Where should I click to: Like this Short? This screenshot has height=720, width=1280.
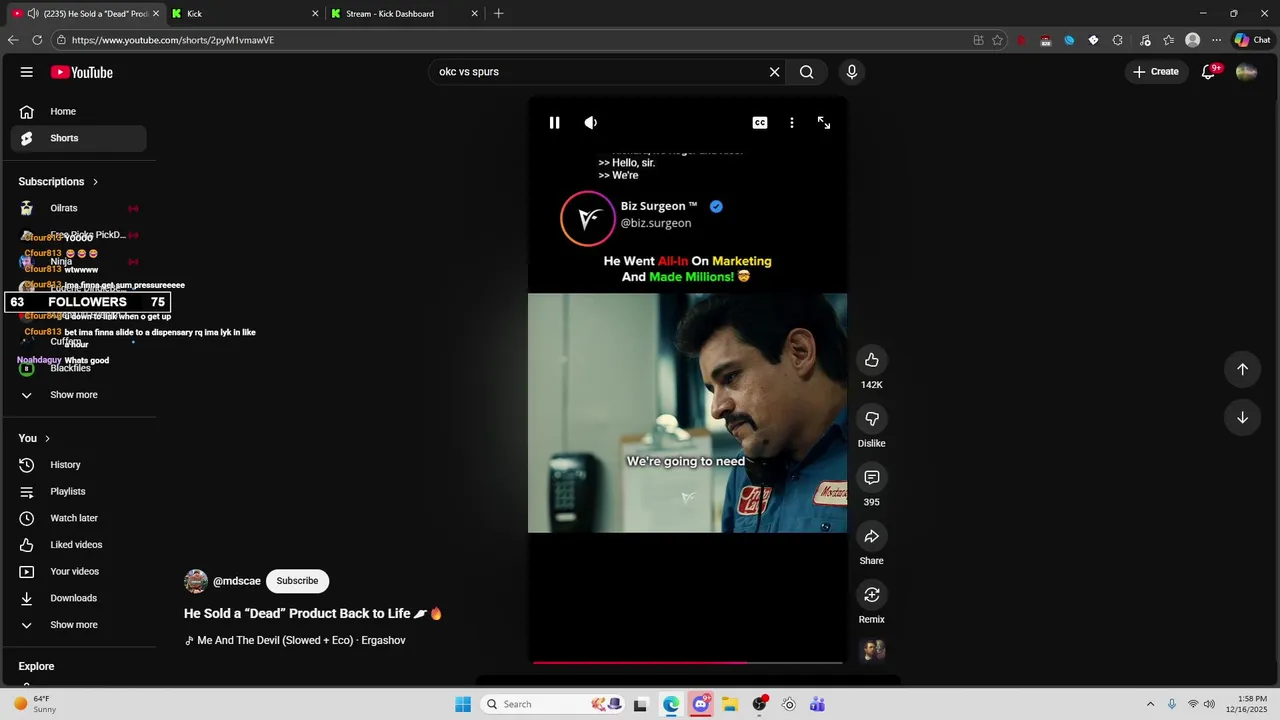[x=872, y=360]
